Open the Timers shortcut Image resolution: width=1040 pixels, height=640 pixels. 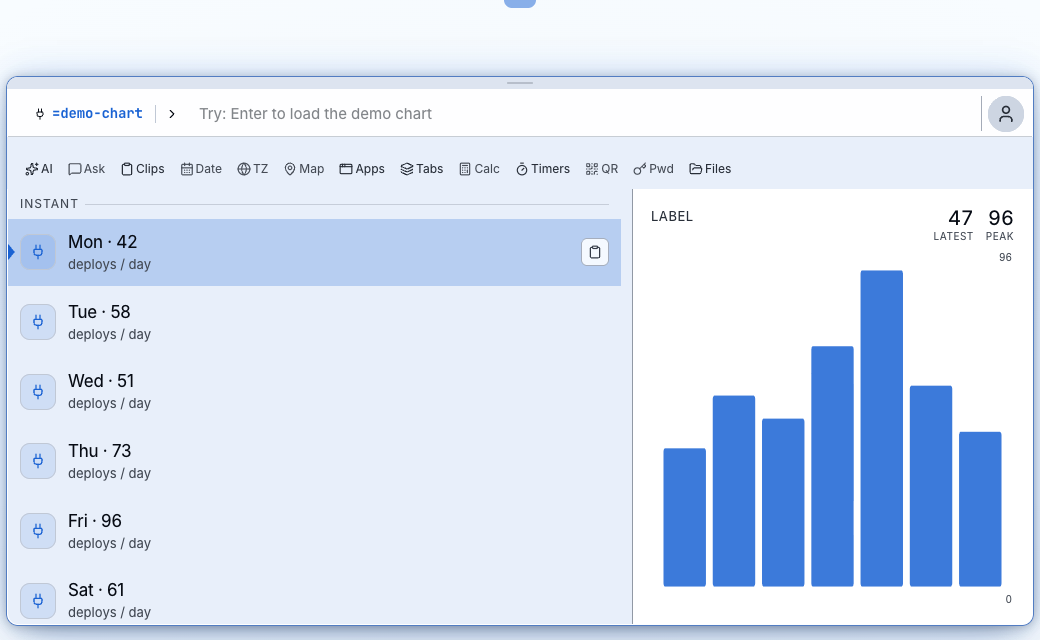coord(543,169)
